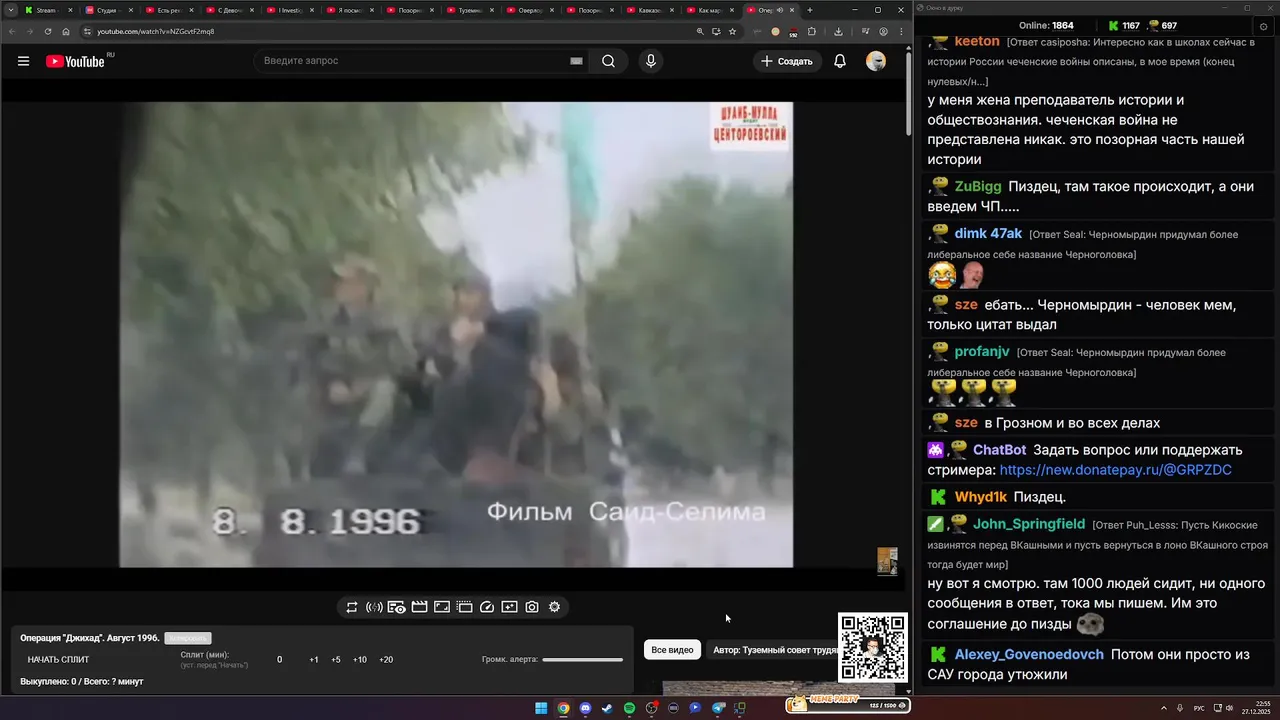Toggle cinema mode icon in player toolbar
Image resolution: width=1280 pixels, height=720 pixels.
(x=464, y=607)
